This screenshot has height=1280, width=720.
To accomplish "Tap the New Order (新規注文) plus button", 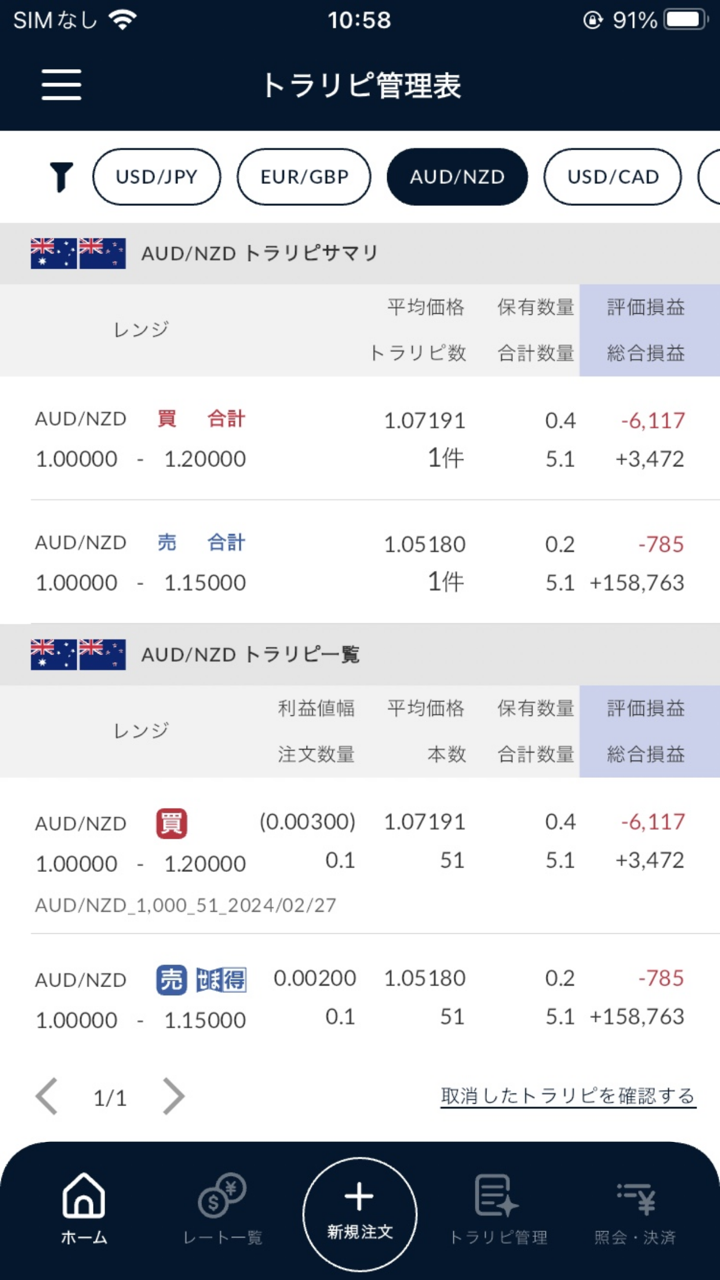I will (x=360, y=1208).
